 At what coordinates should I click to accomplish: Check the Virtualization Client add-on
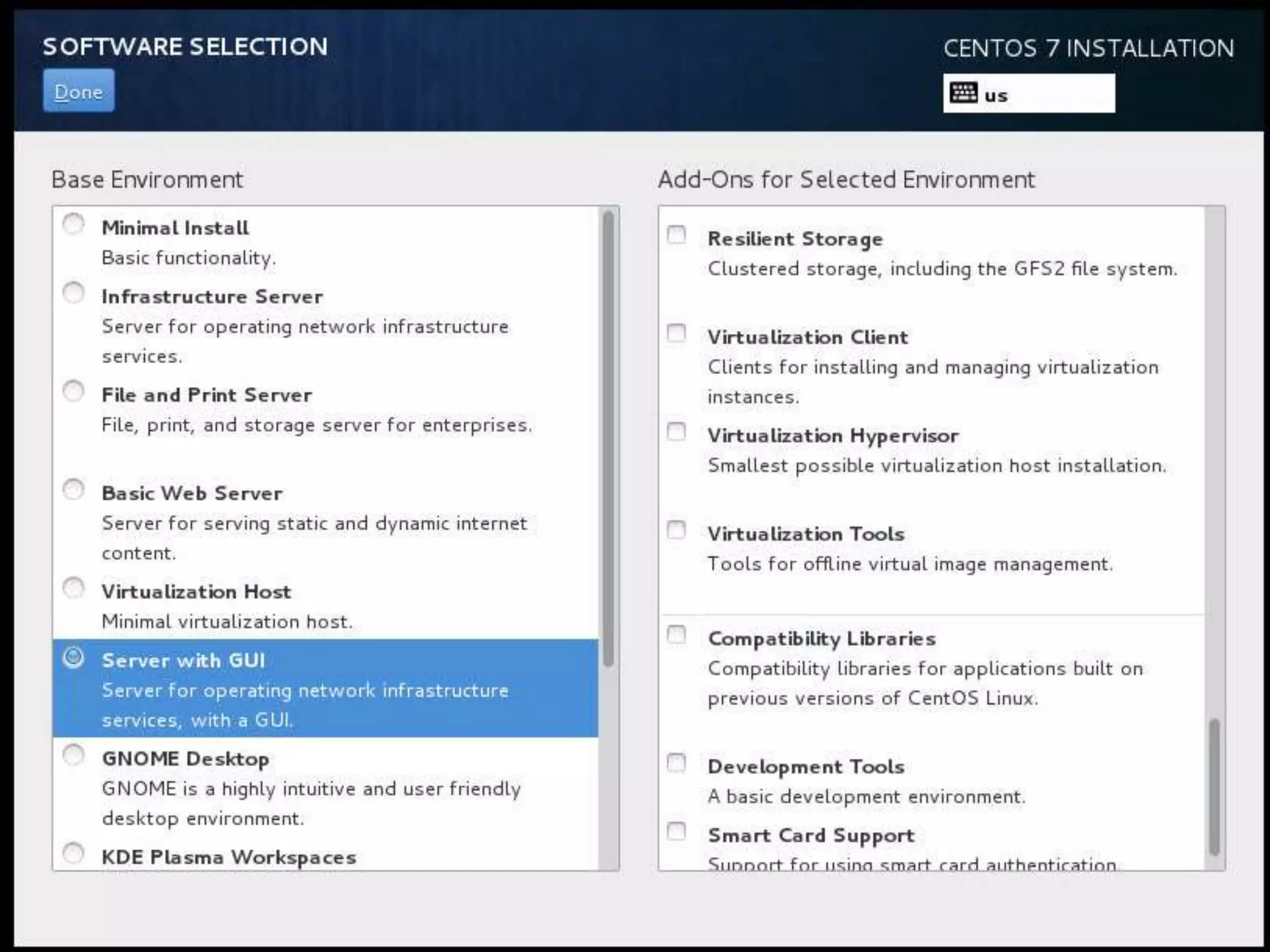tap(677, 333)
